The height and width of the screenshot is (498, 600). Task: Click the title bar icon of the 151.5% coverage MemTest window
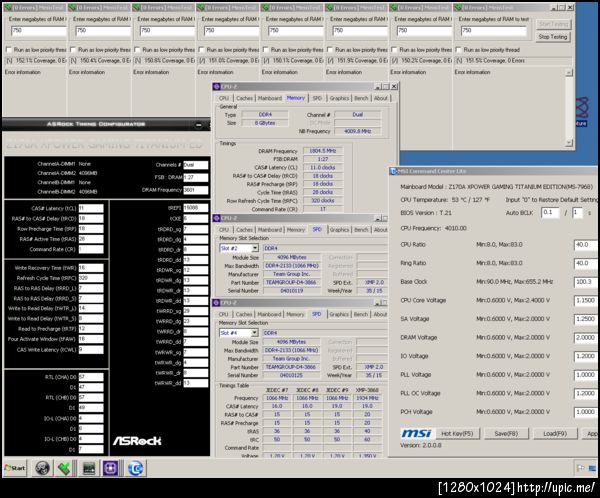457,7
